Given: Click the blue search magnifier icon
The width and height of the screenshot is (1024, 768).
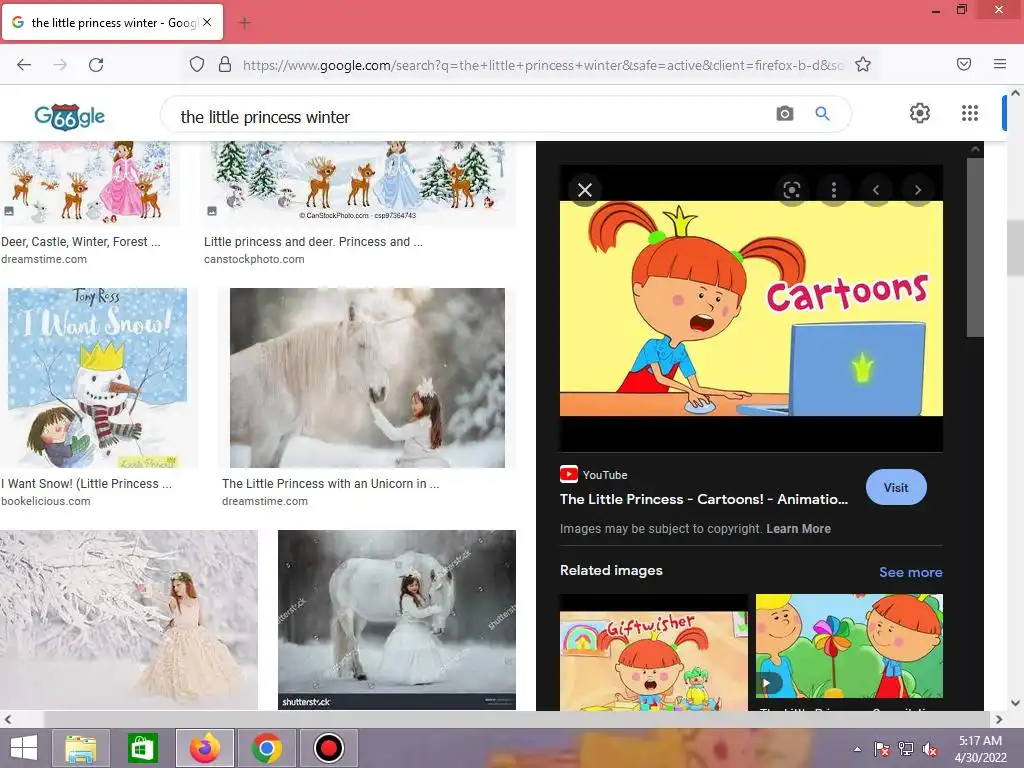Looking at the screenshot, I should point(822,114).
